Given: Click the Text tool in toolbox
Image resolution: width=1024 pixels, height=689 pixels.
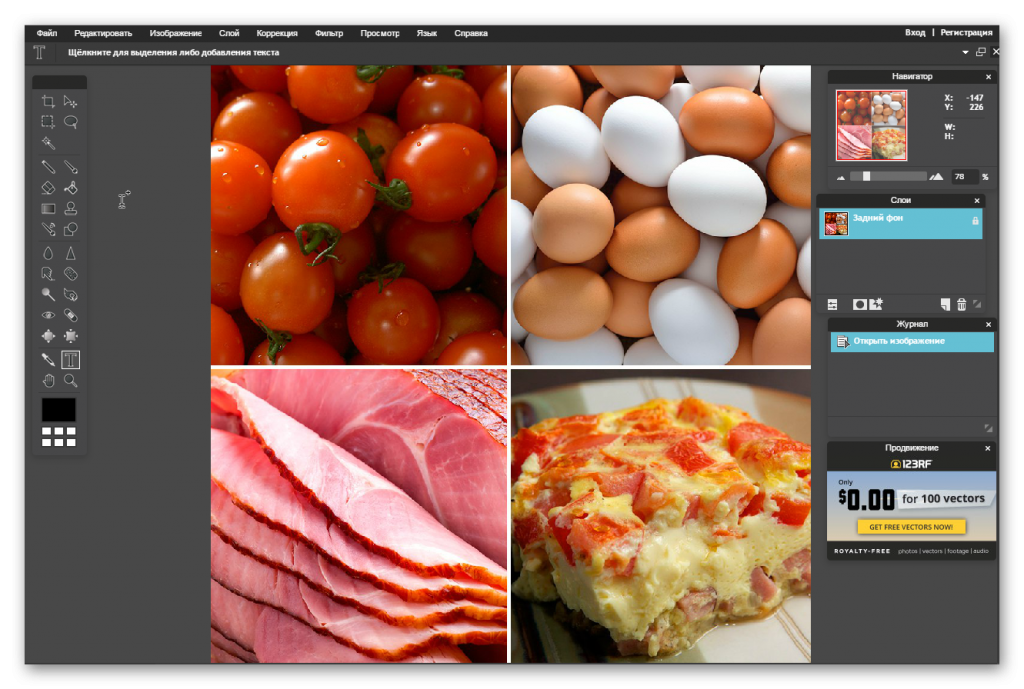Looking at the screenshot, I should point(71,359).
